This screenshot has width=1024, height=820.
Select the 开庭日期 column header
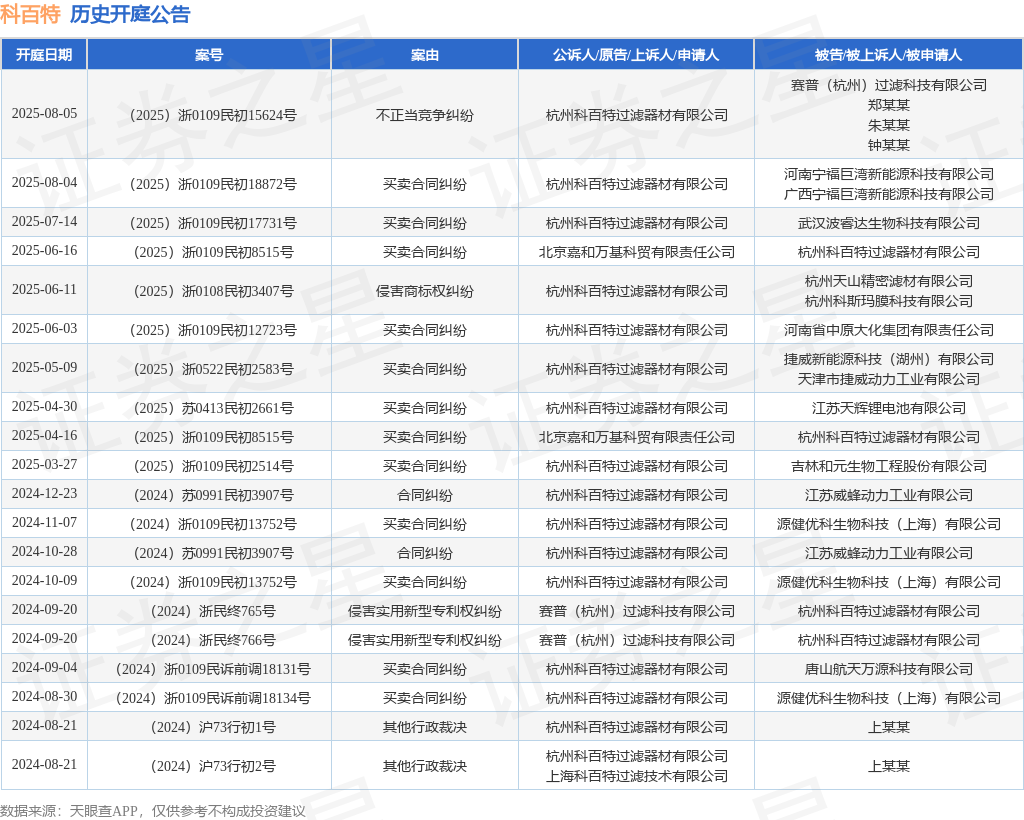coord(44,55)
